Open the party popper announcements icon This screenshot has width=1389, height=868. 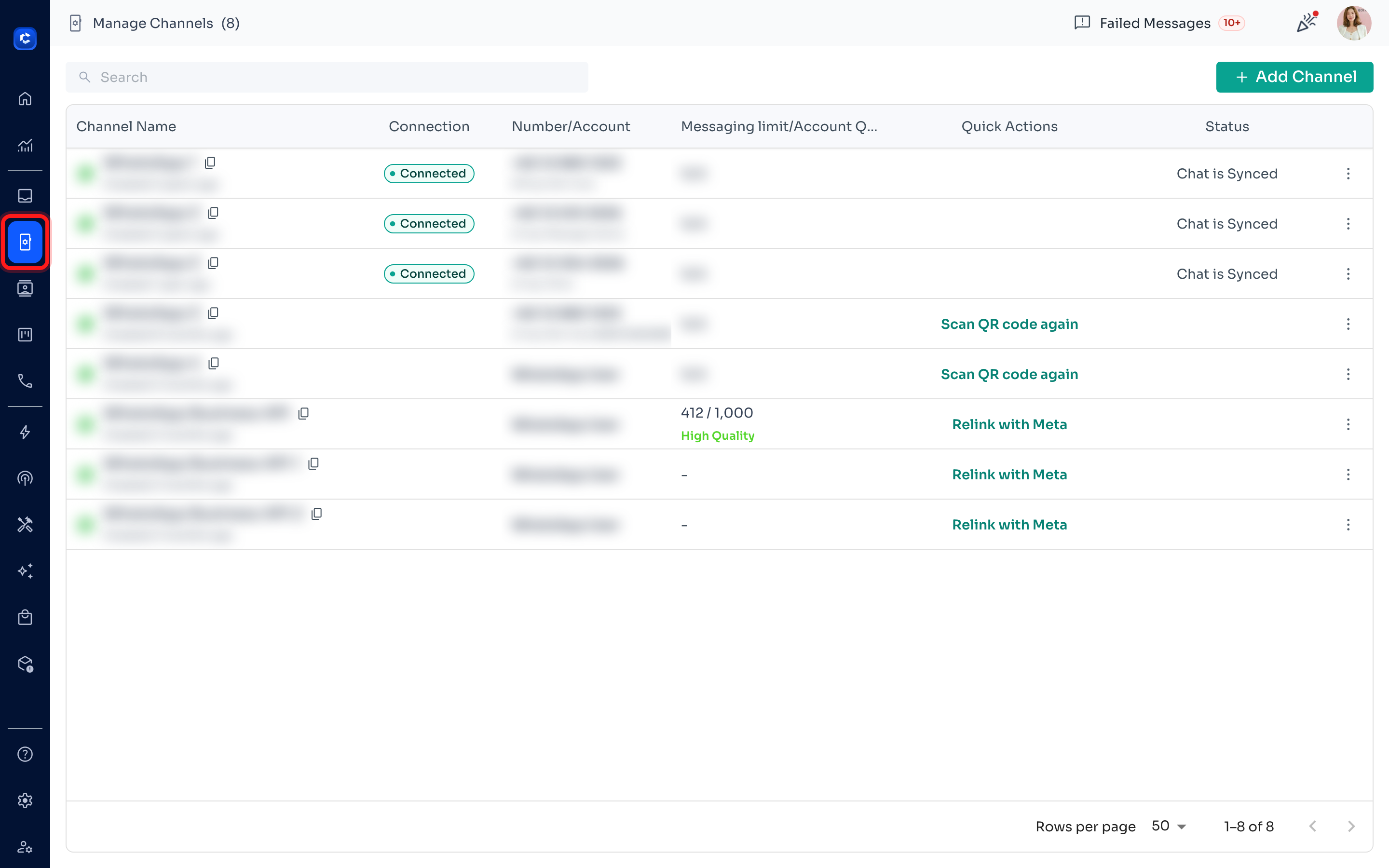pos(1307,22)
